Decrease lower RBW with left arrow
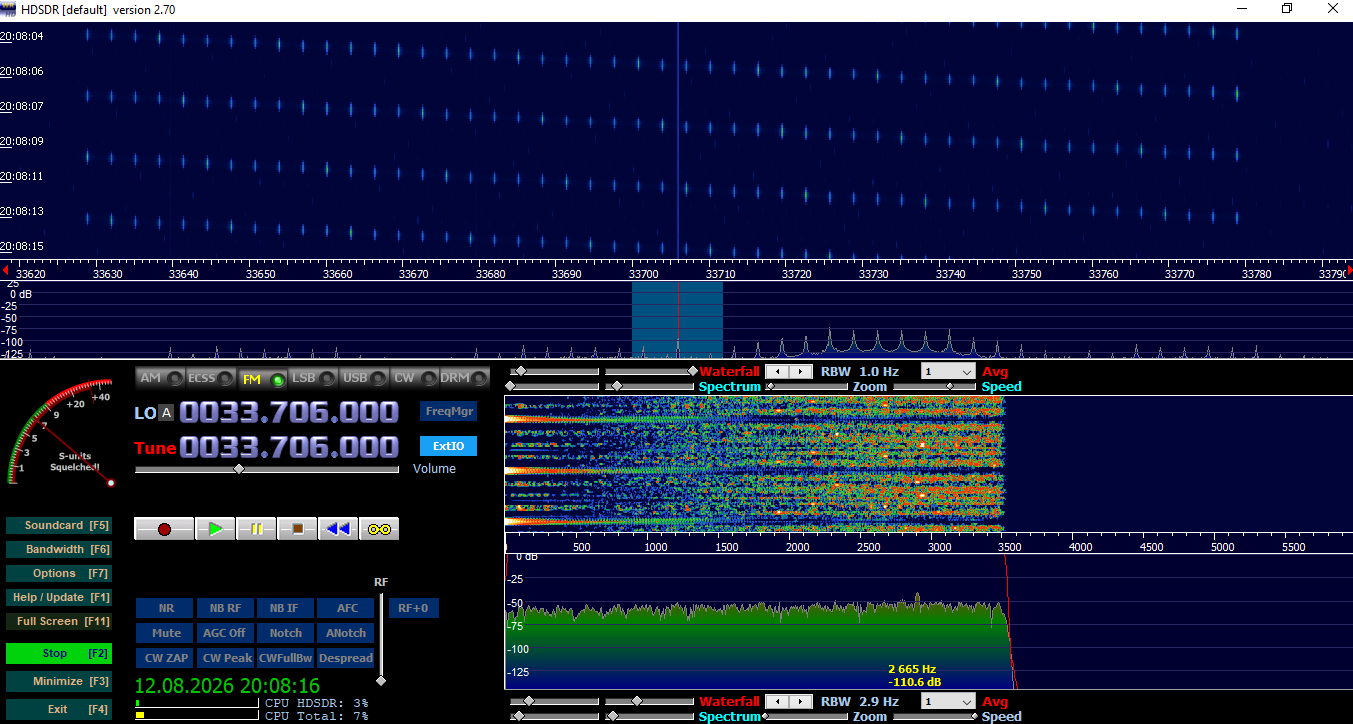The image size is (1353, 724). pos(777,701)
